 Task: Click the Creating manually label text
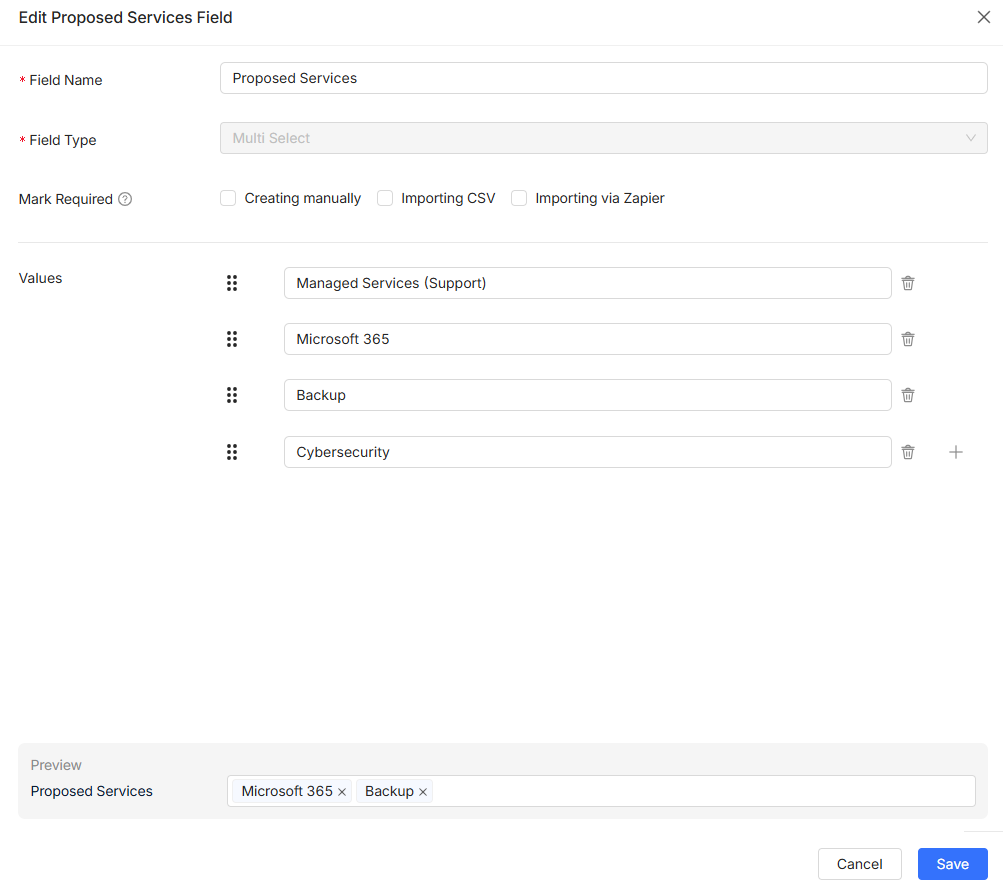click(303, 198)
